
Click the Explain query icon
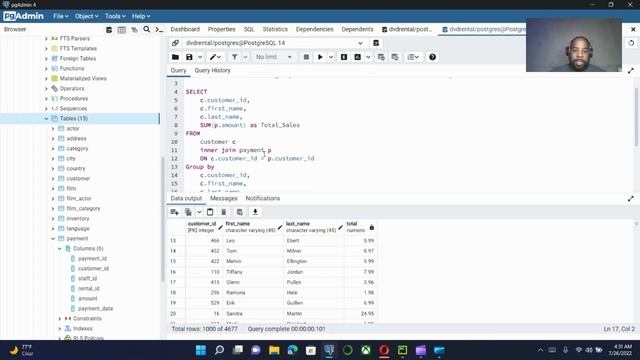[x=344, y=57]
